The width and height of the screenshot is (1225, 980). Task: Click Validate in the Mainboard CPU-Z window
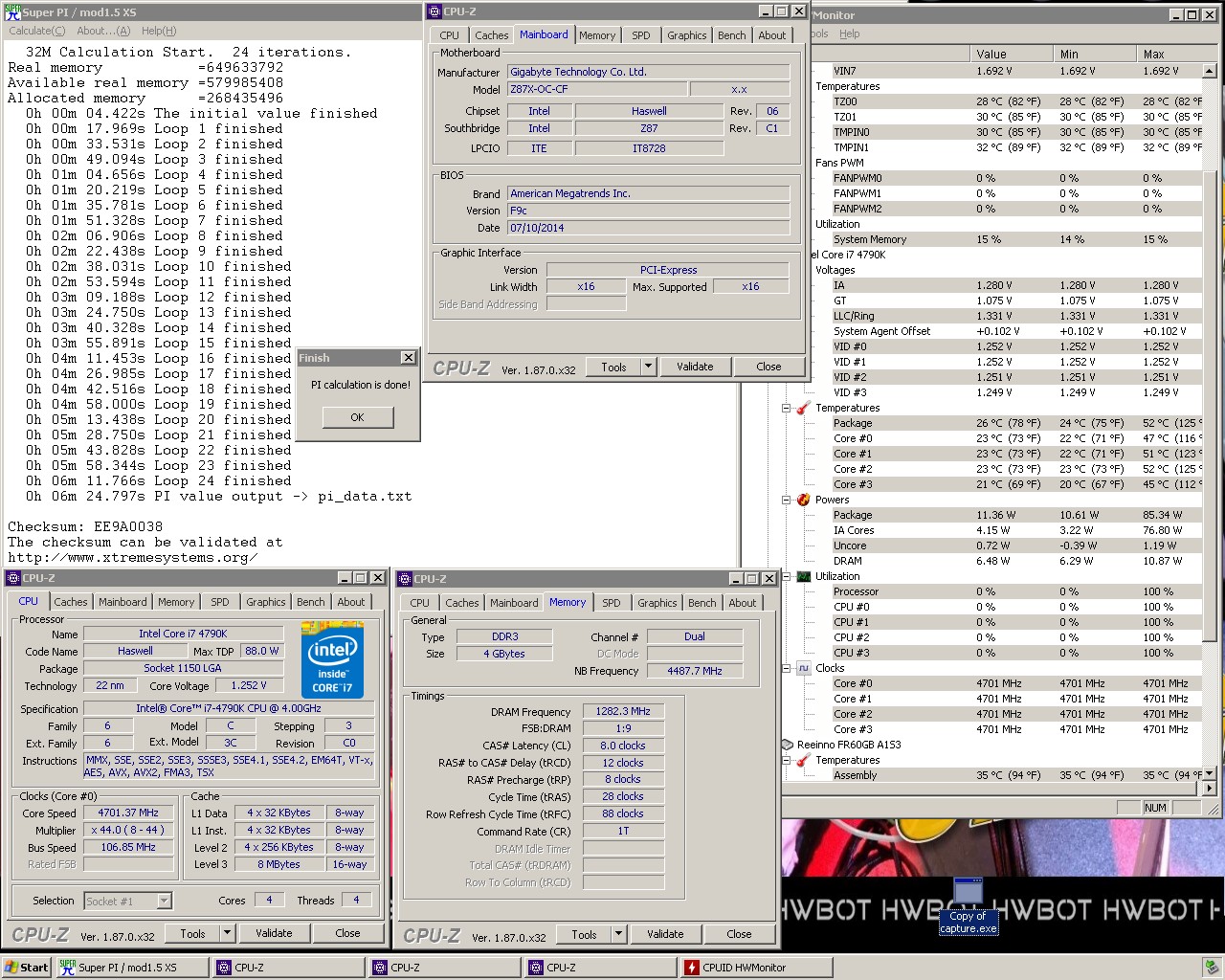click(x=695, y=367)
